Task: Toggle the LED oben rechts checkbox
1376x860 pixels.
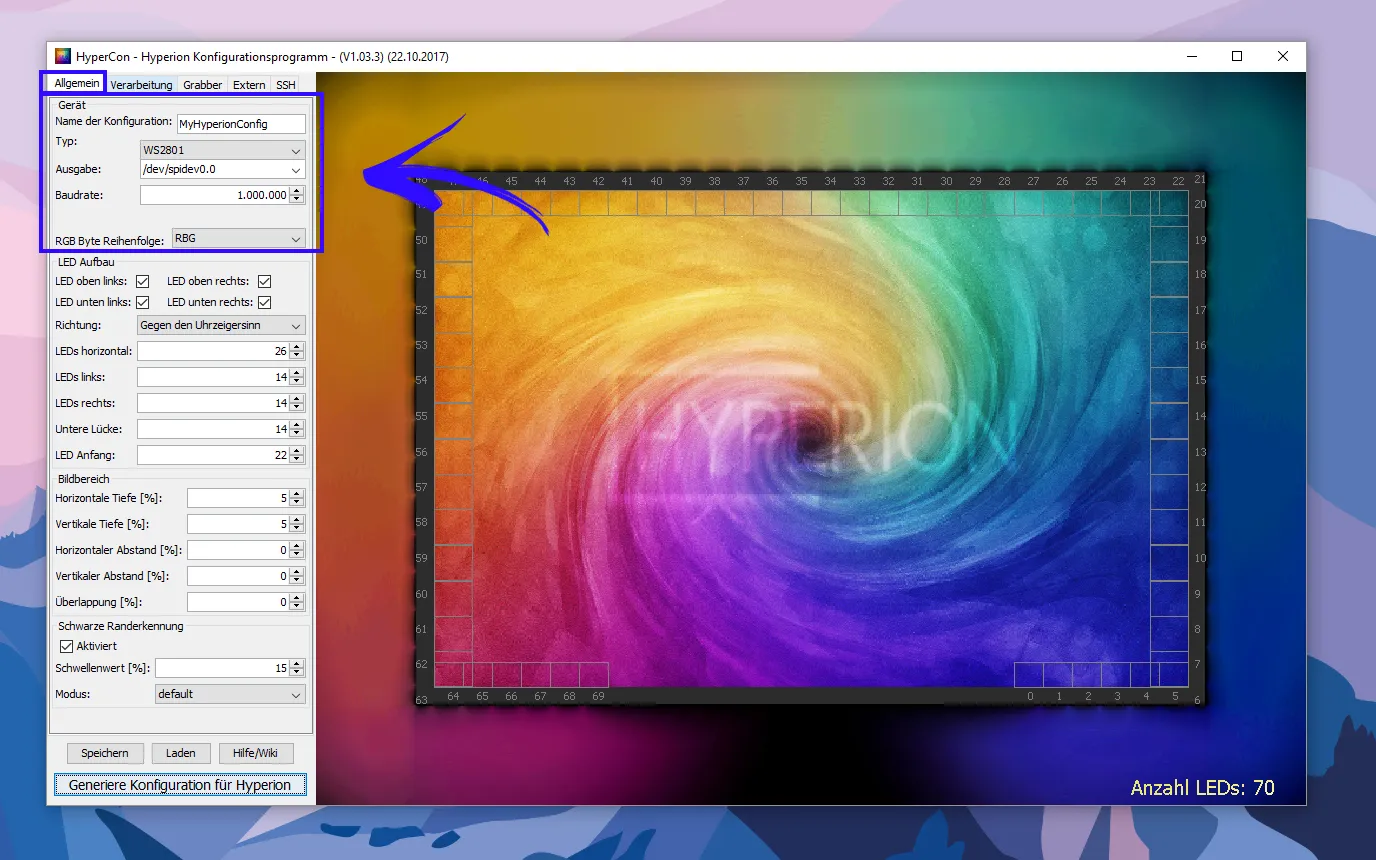Action: 264,282
